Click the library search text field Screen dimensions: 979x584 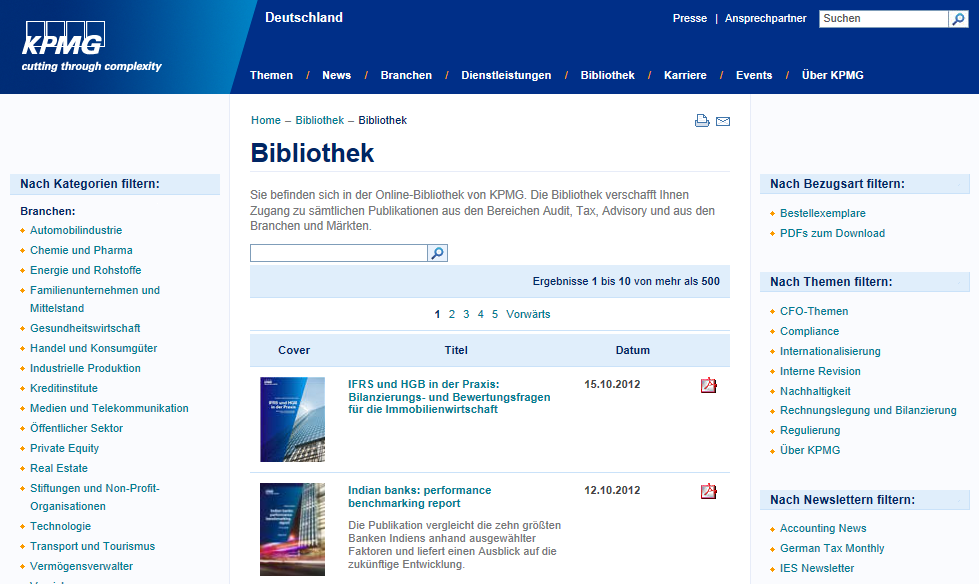[338, 253]
